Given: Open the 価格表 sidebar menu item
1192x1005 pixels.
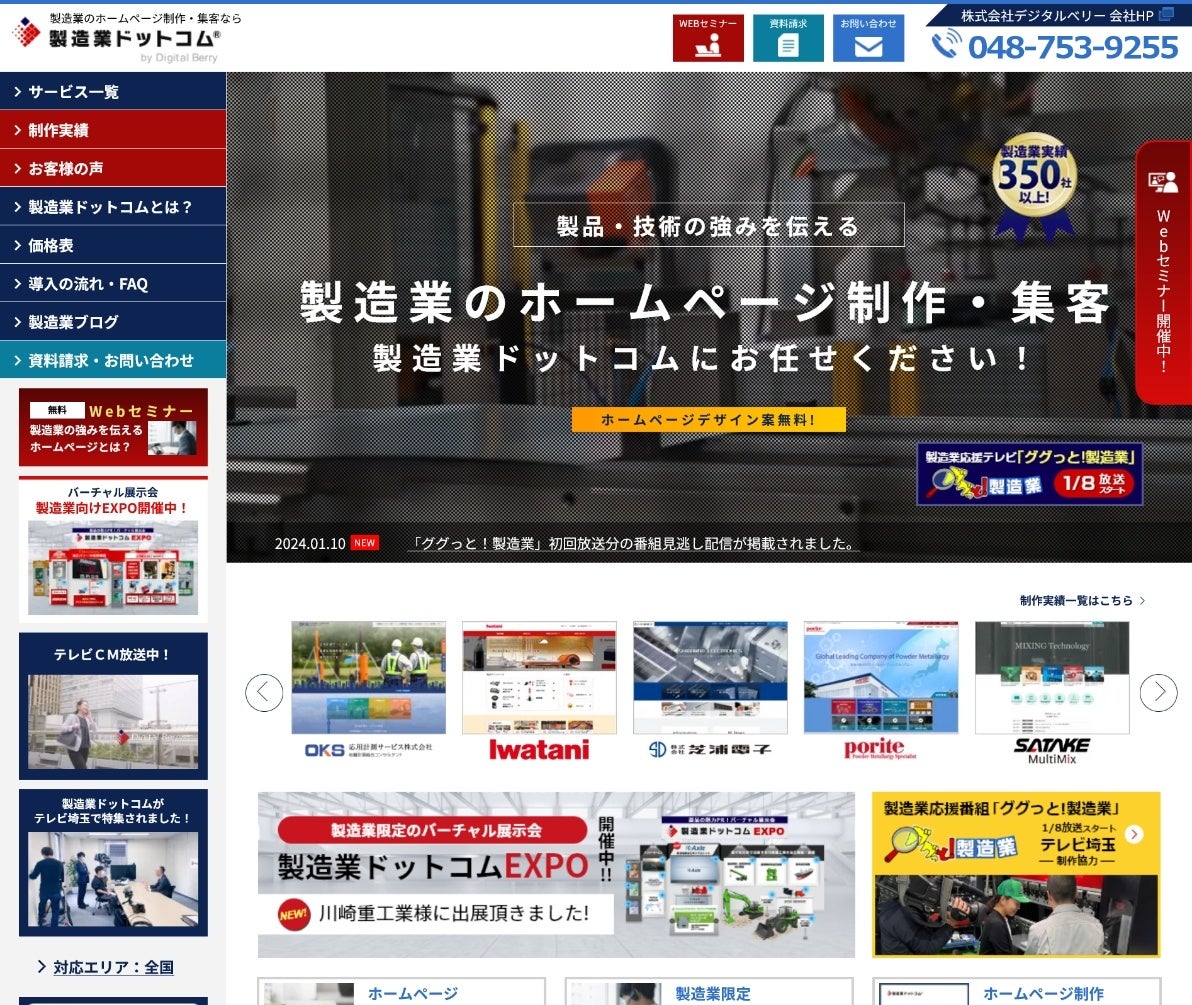Looking at the screenshot, I should pos(113,245).
